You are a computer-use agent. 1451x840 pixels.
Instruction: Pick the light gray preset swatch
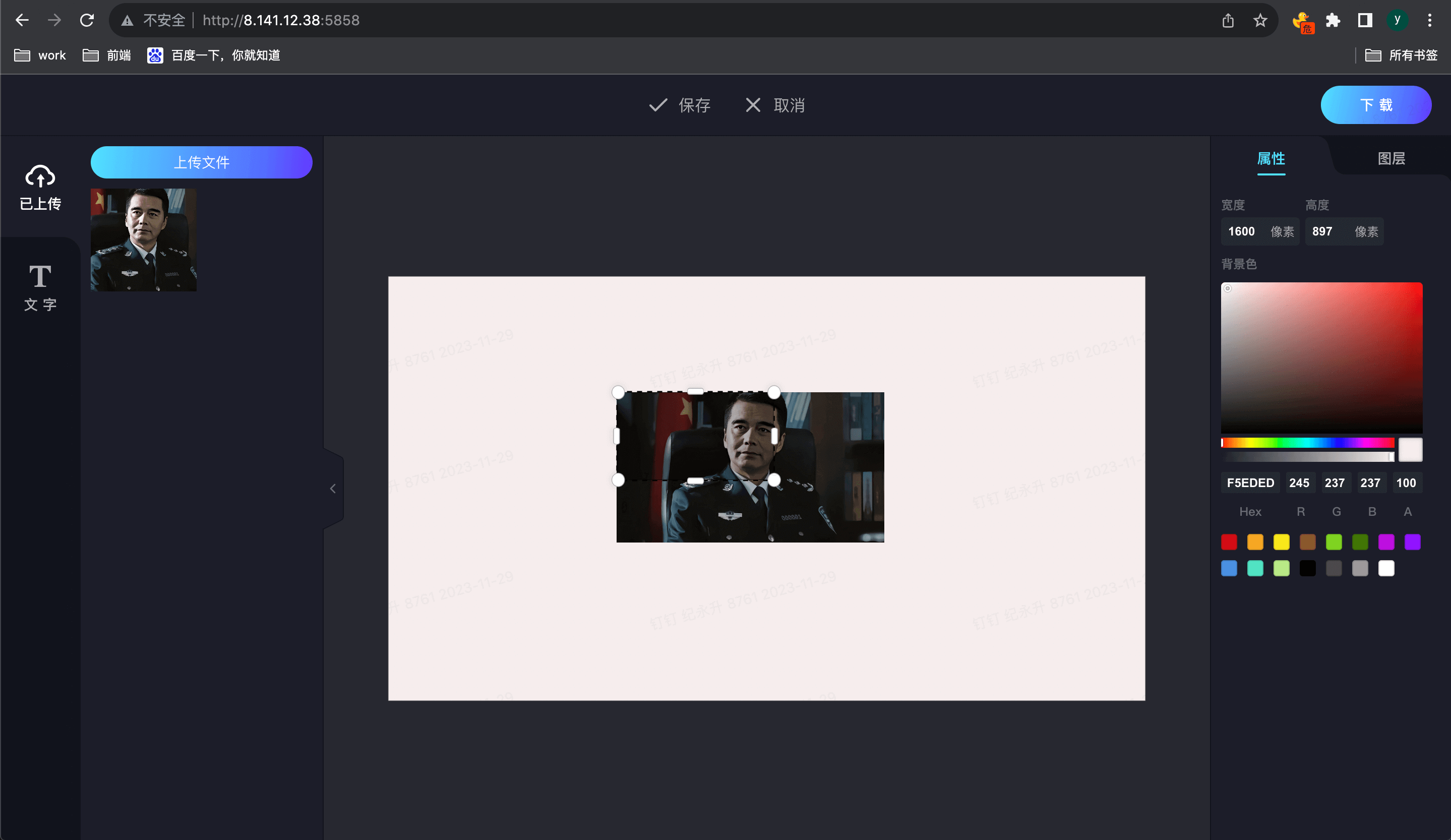pyautogui.click(x=1360, y=568)
